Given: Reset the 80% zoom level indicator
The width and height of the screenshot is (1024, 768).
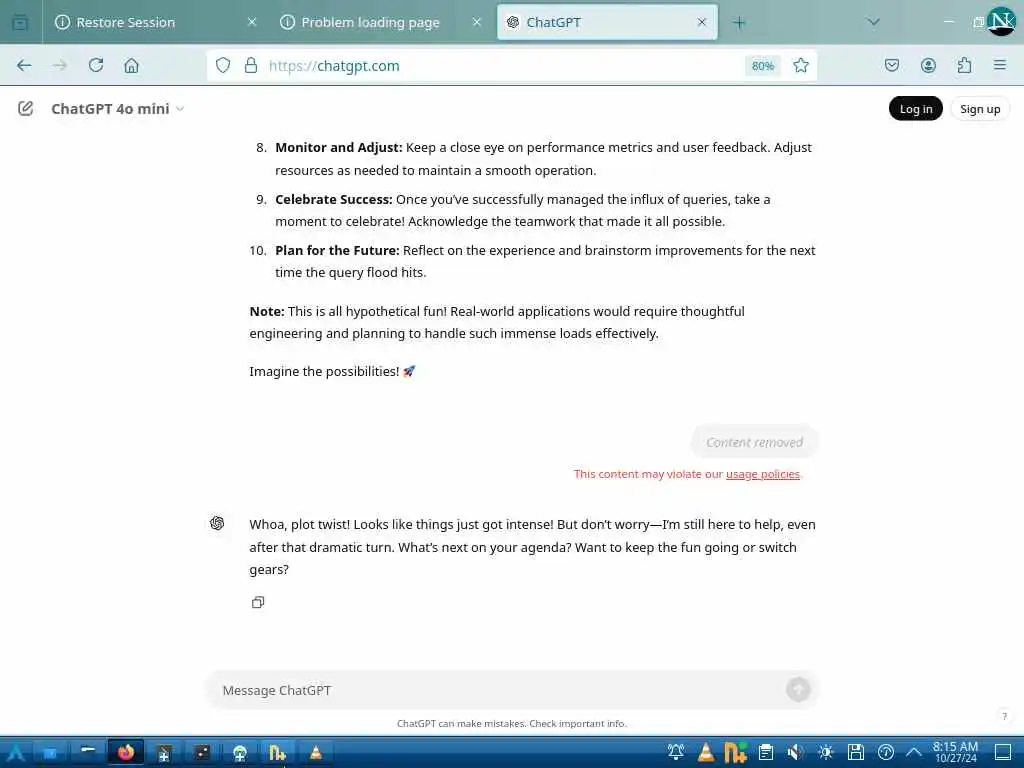Looking at the screenshot, I should pos(762,65).
